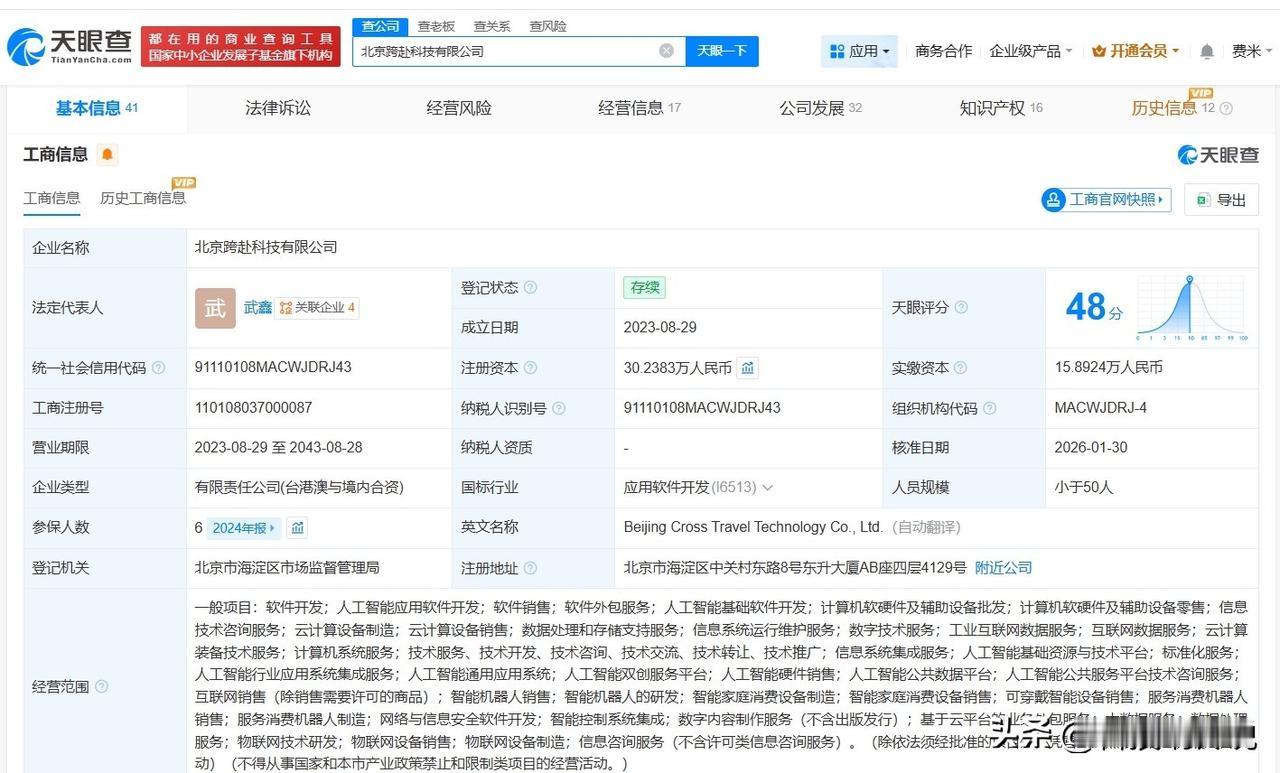
Task: Open notifications bell icon in header
Action: (x=1207, y=51)
